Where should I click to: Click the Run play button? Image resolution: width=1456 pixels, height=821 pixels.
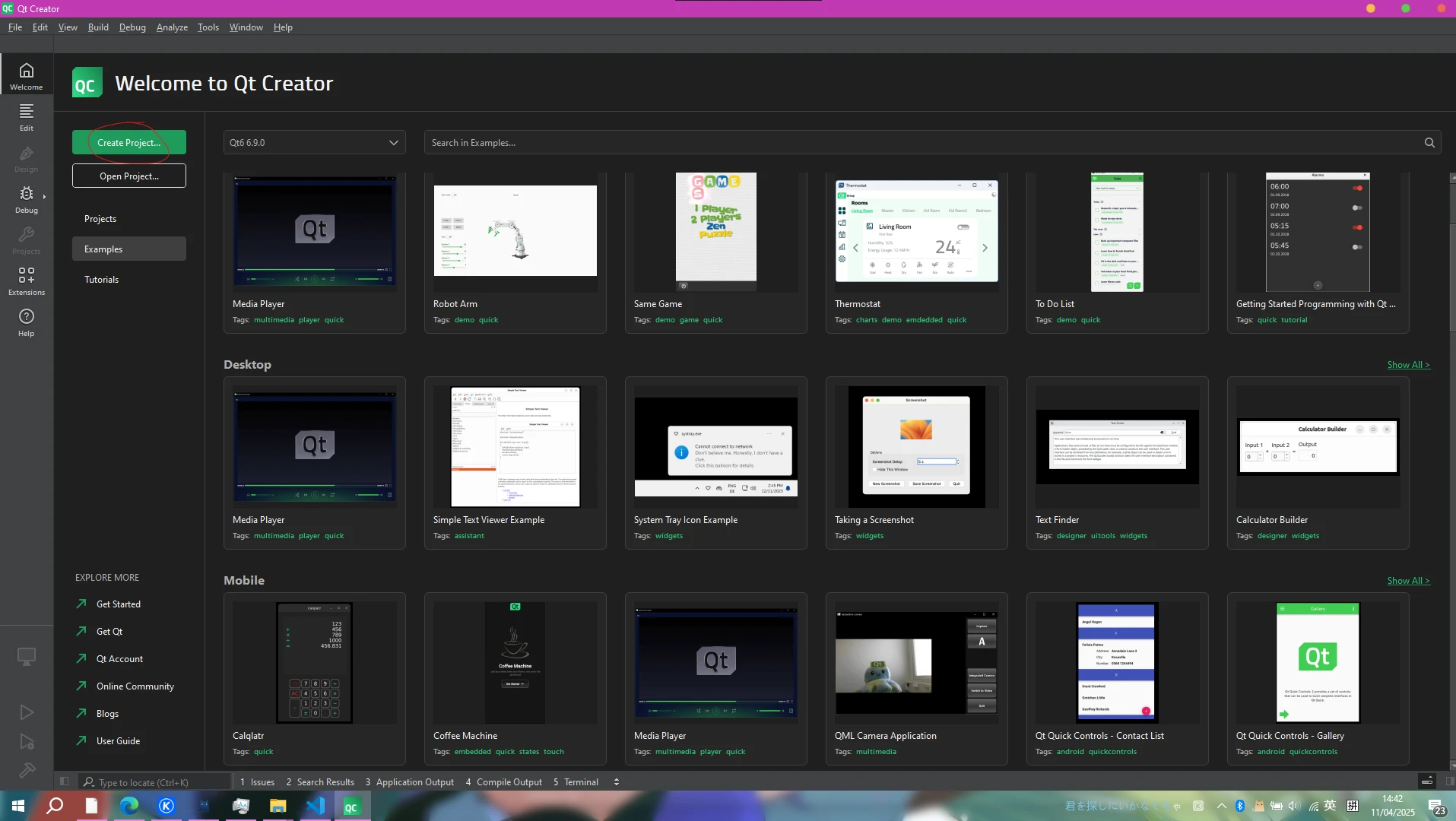click(27, 712)
